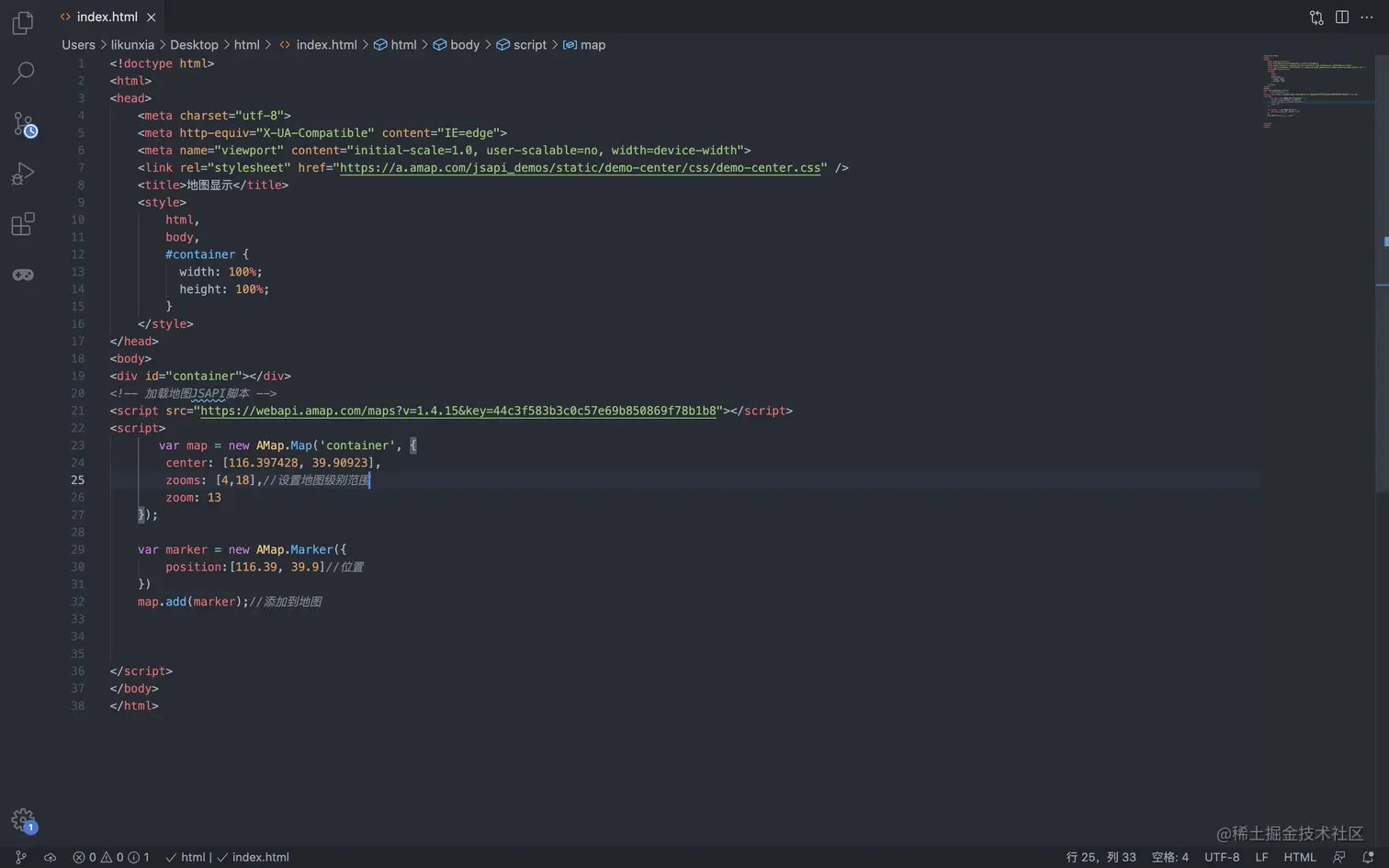Click the Users breadcrumb
The width and height of the screenshot is (1389, 868).
[x=78, y=44]
